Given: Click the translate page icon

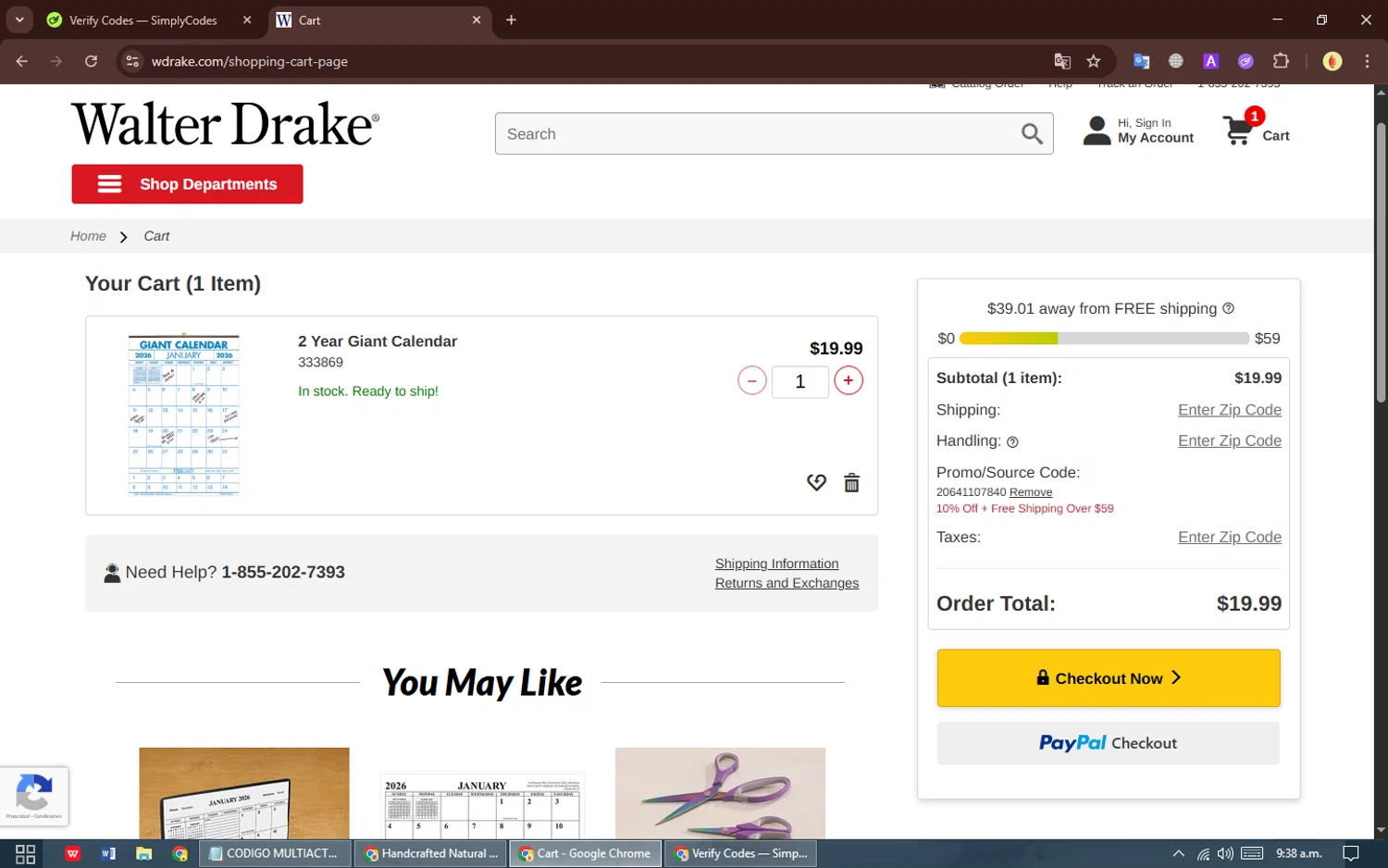Looking at the screenshot, I should click(x=1062, y=61).
